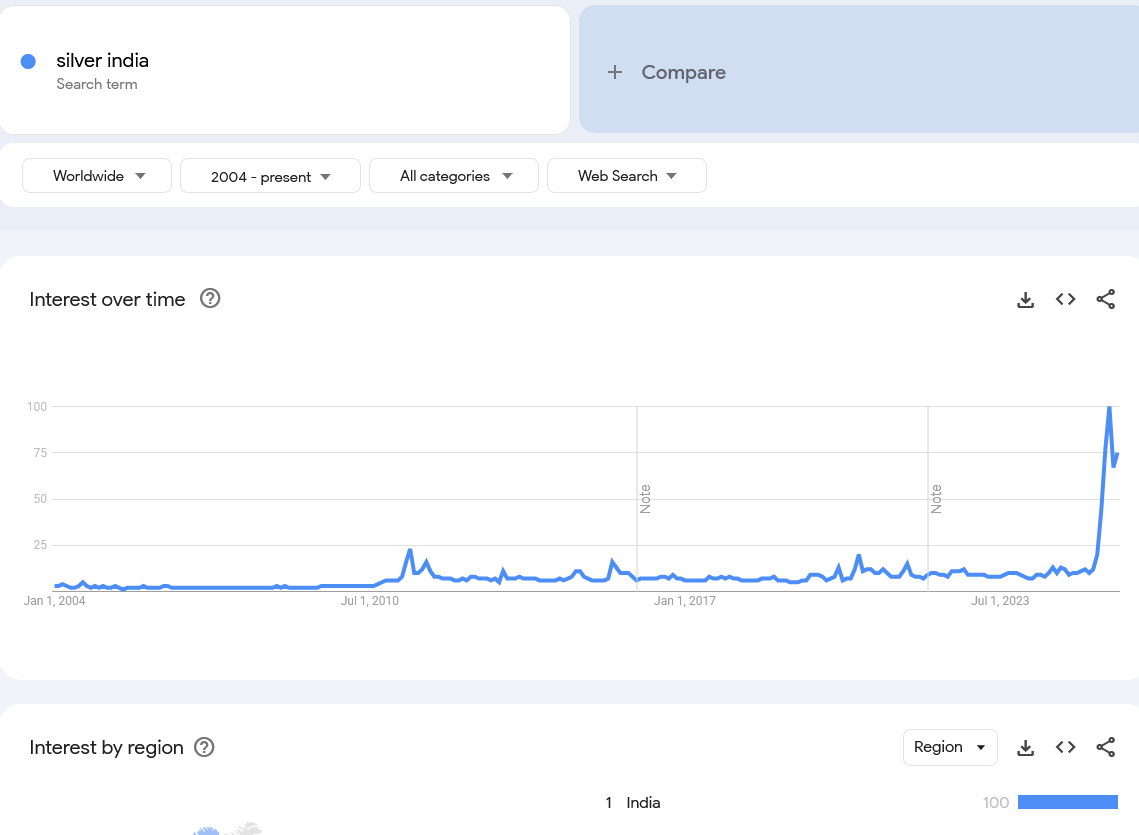Viewport: 1139px width, 835px height.
Task: Click the Jul 1, 2010 axis label
Action: point(370,601)
